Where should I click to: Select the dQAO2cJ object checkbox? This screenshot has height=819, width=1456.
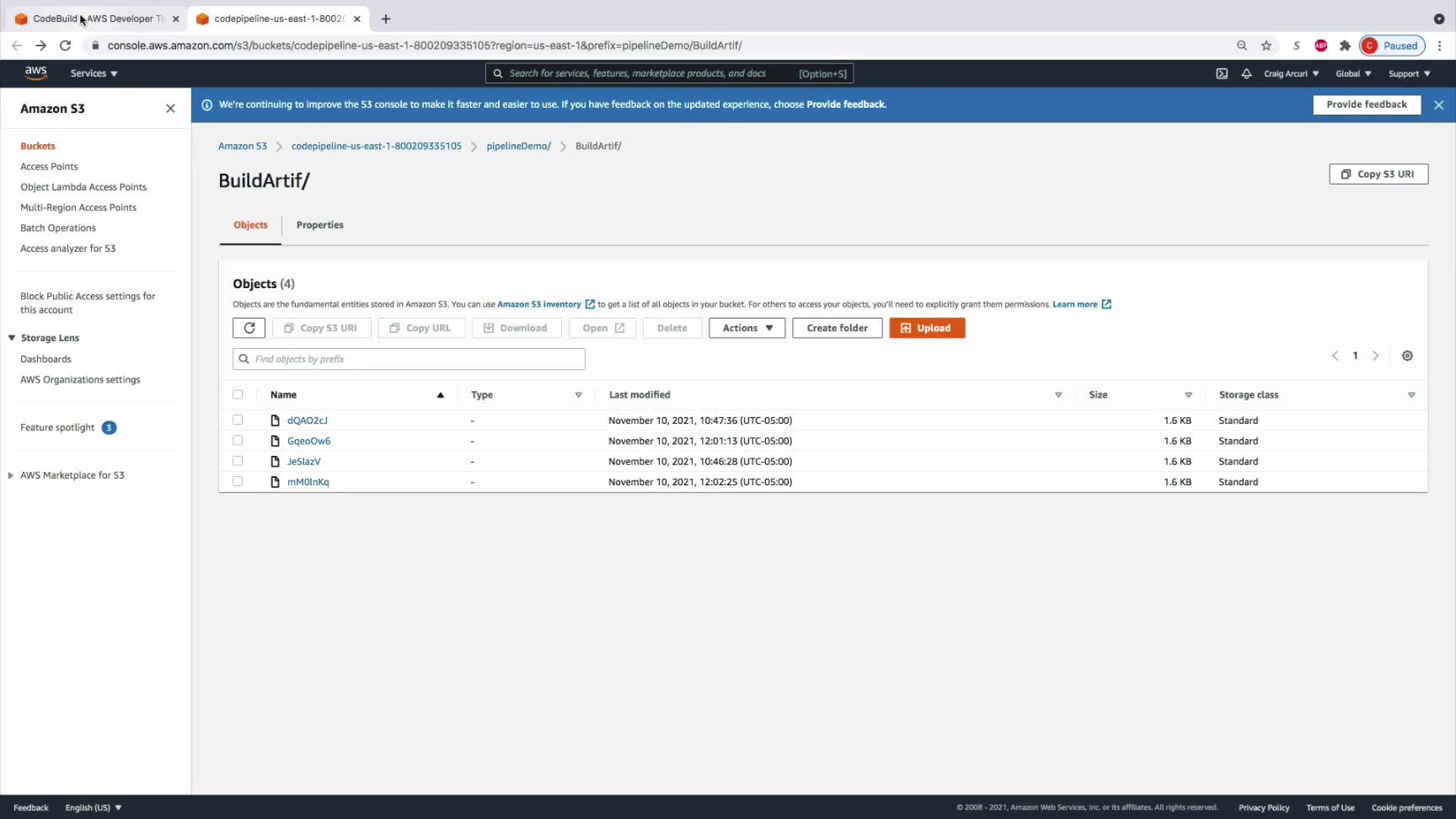(x=238, y=420)
